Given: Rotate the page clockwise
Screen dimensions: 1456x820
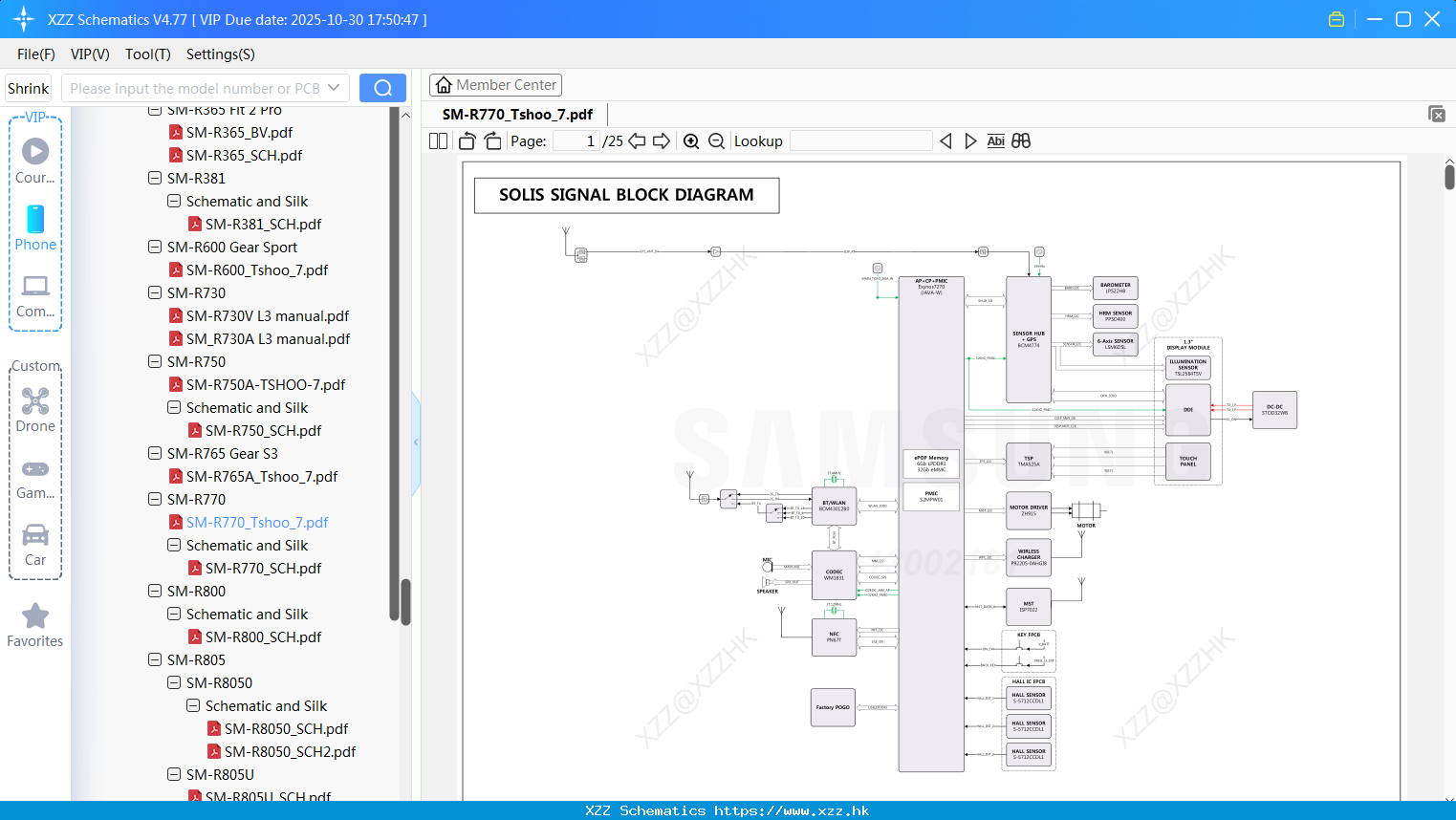Looking at the screenshot, I should [492, 141].
